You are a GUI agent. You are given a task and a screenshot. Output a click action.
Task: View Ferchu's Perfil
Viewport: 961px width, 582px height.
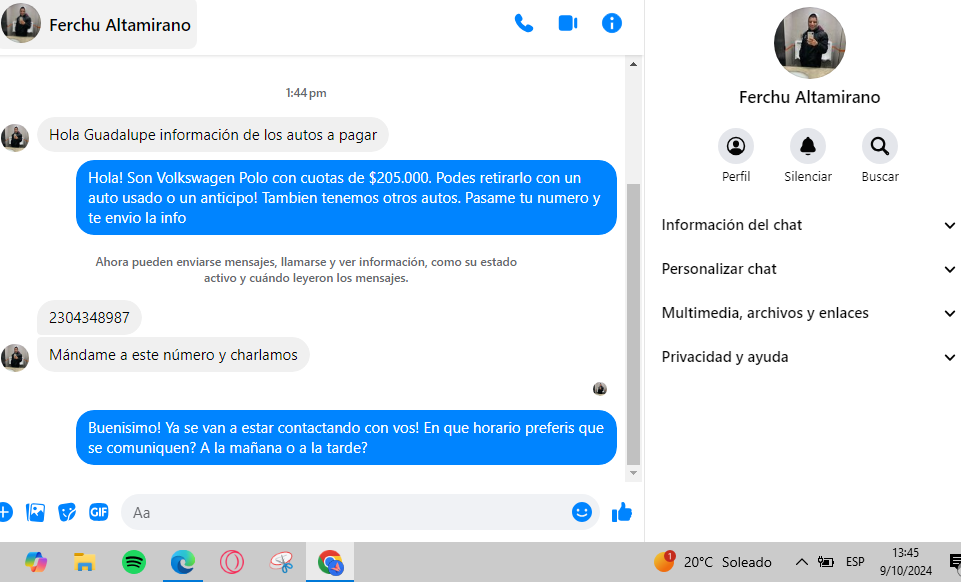(736, 147)
